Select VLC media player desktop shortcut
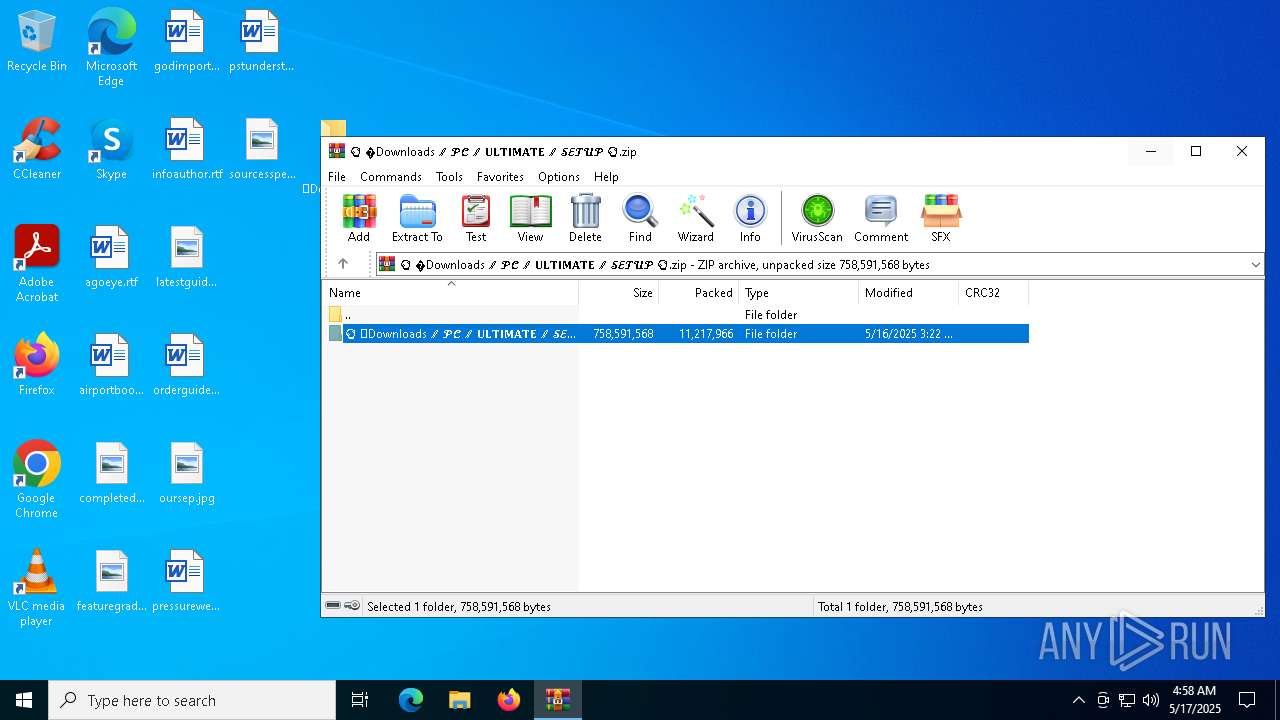The height and width of the screenshot is (720, 1280). coord(37,588)
